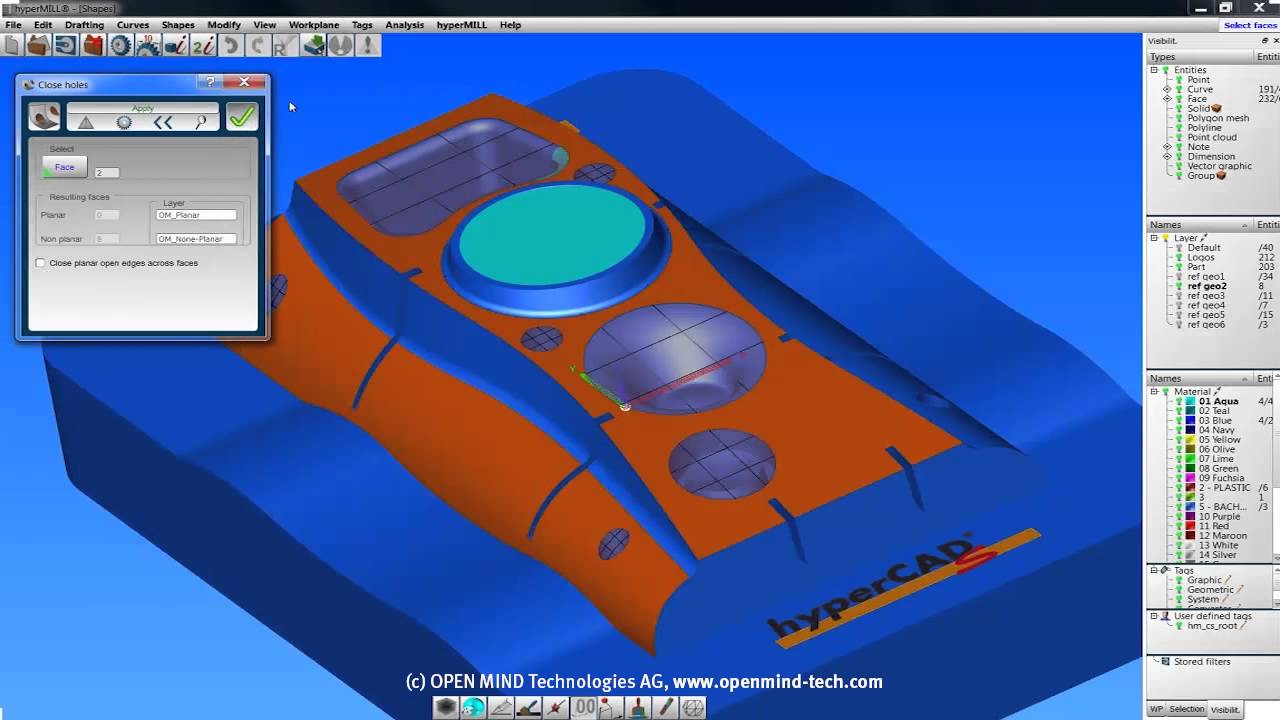This screenshot has width=1280, height=720.
Task: Click the Non planar layer field OM_None-Planar
Action: tap(196, 239)
